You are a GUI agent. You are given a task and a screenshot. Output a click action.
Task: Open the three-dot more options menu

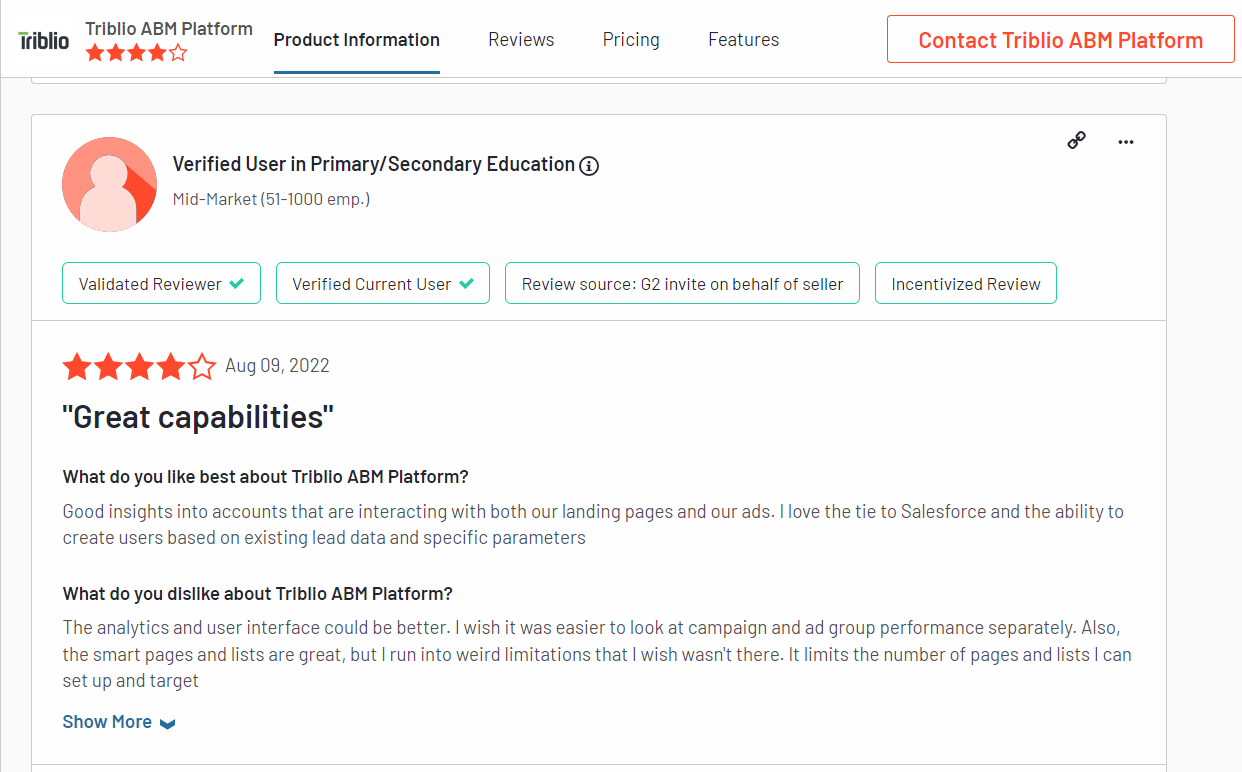click(x=1126, y=142)
